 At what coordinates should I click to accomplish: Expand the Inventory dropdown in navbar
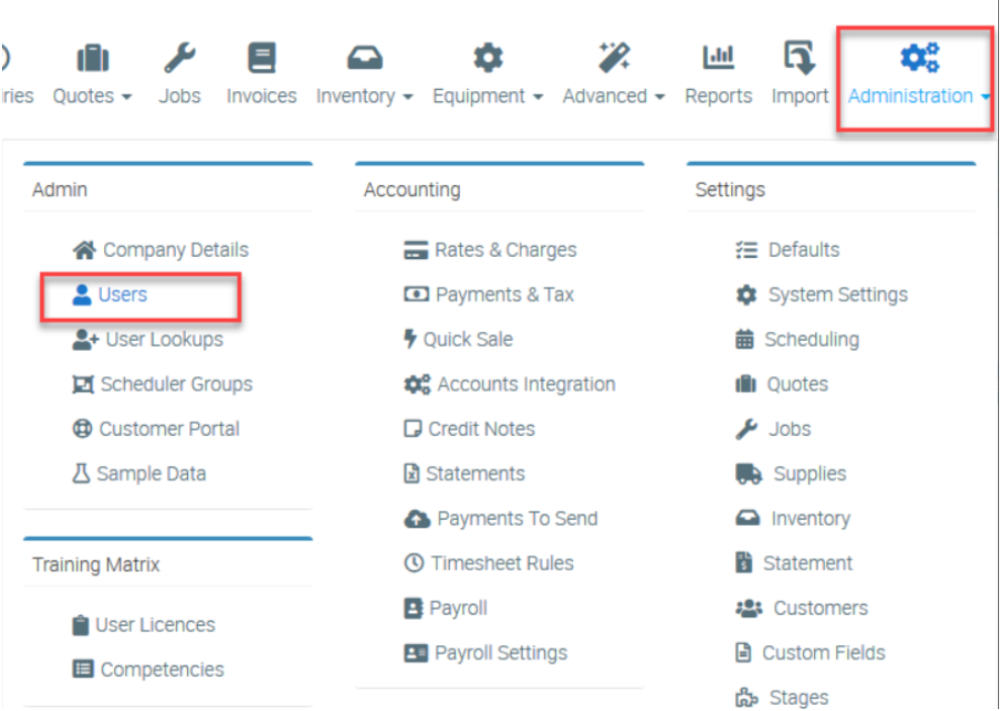coord(364,96)
